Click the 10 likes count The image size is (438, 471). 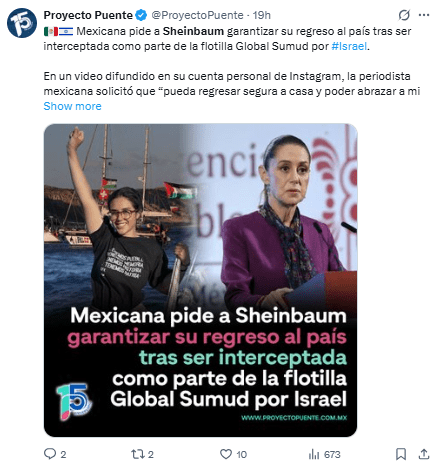click(x=242, y=454)
